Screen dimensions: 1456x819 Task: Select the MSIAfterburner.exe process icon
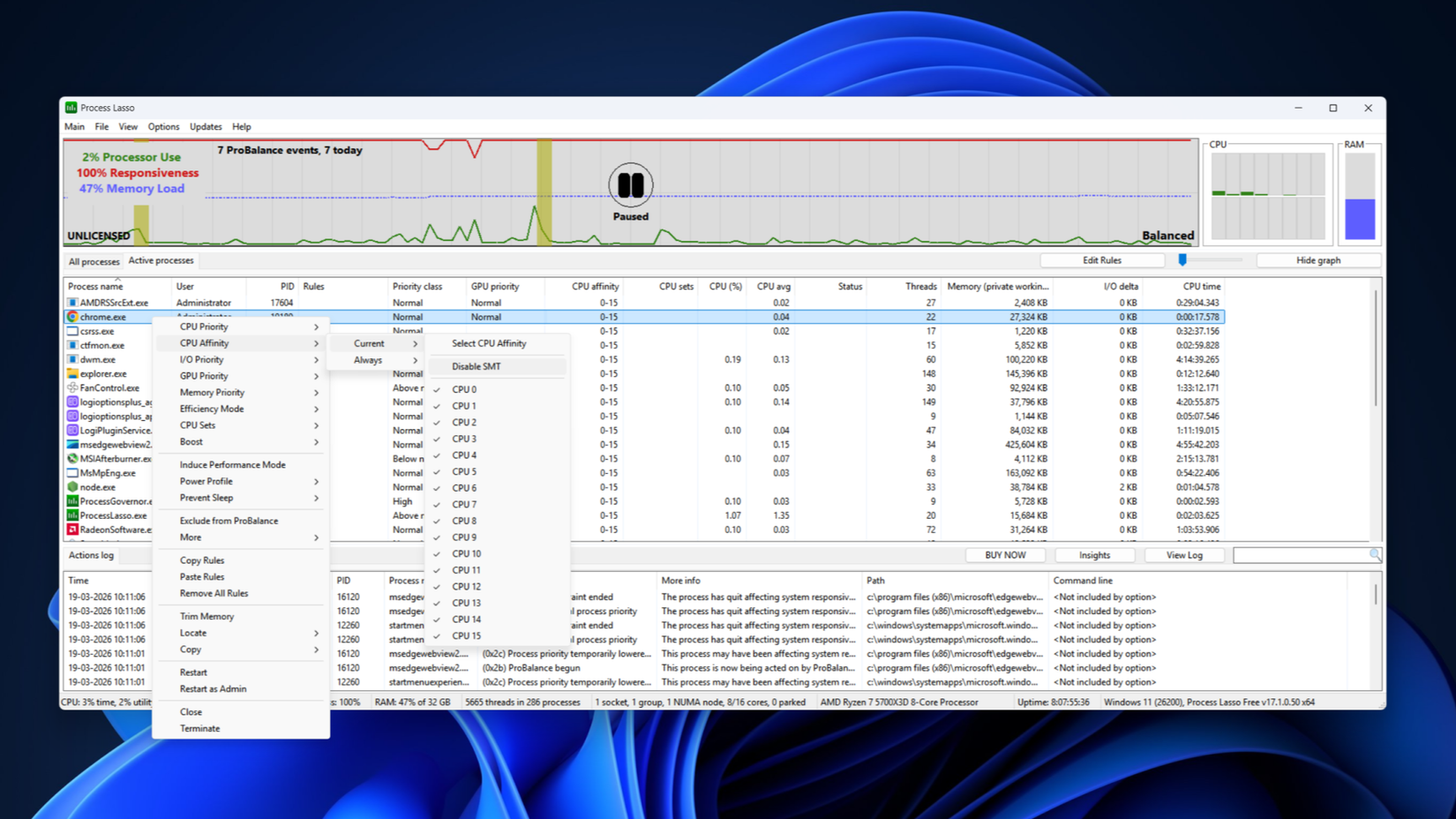(x=74, y=458)
